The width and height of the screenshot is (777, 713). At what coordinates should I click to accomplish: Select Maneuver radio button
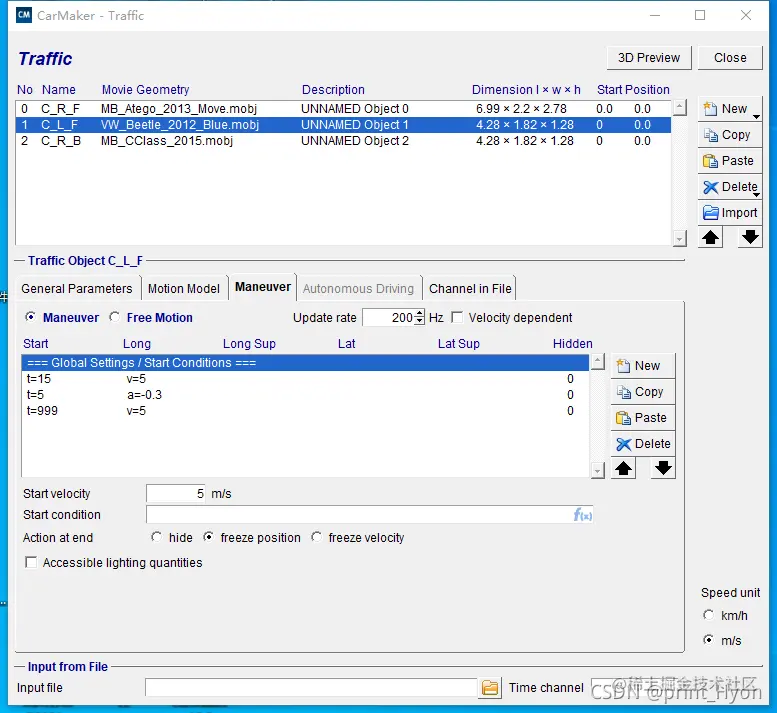(x=31, y=317)
